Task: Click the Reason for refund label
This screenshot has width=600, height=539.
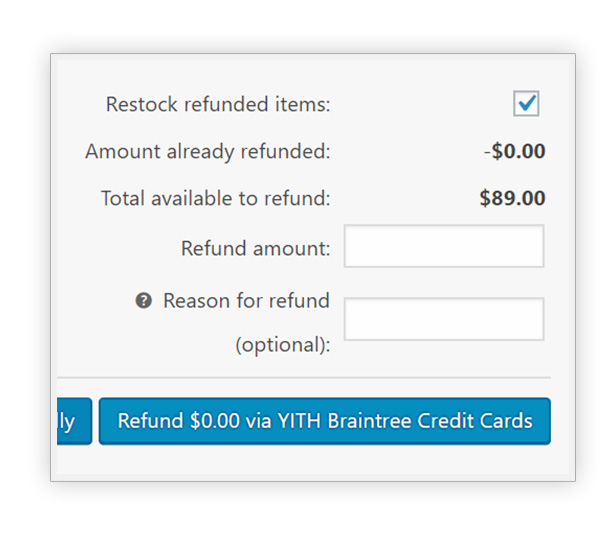Action: click(246, 300)
